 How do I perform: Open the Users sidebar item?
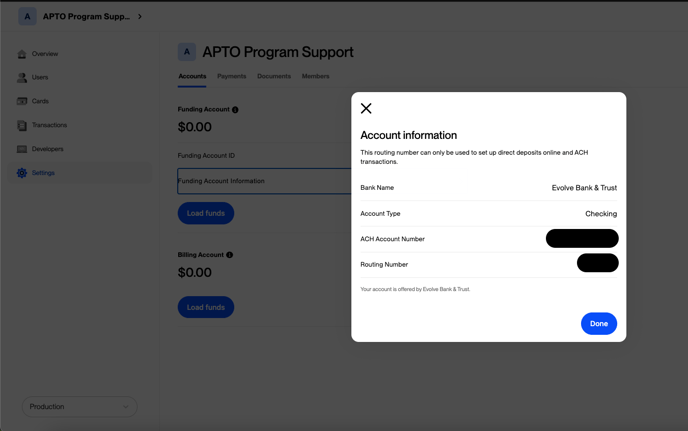(x=40, y=77)
